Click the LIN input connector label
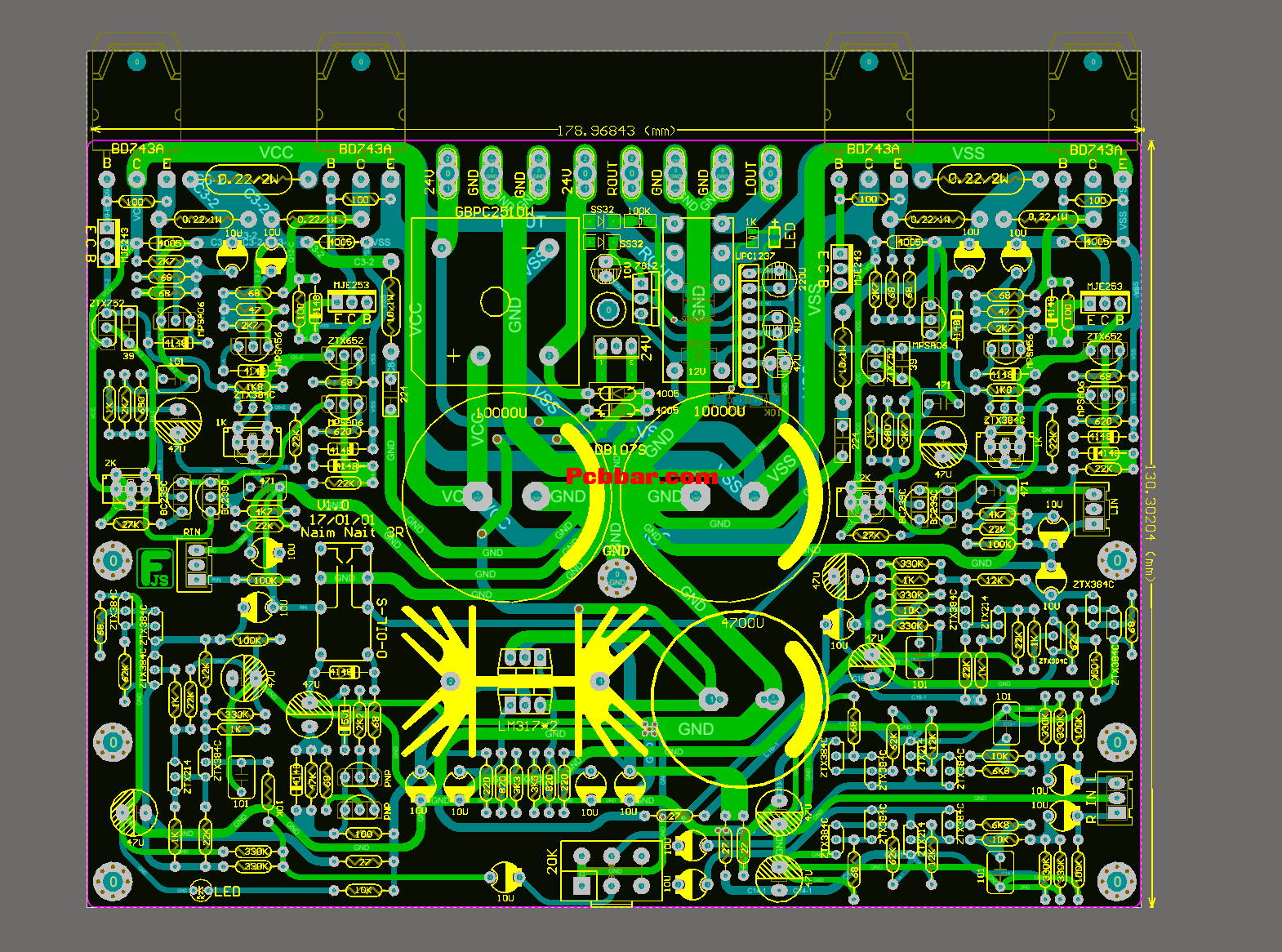 (x=1113, y=506)
